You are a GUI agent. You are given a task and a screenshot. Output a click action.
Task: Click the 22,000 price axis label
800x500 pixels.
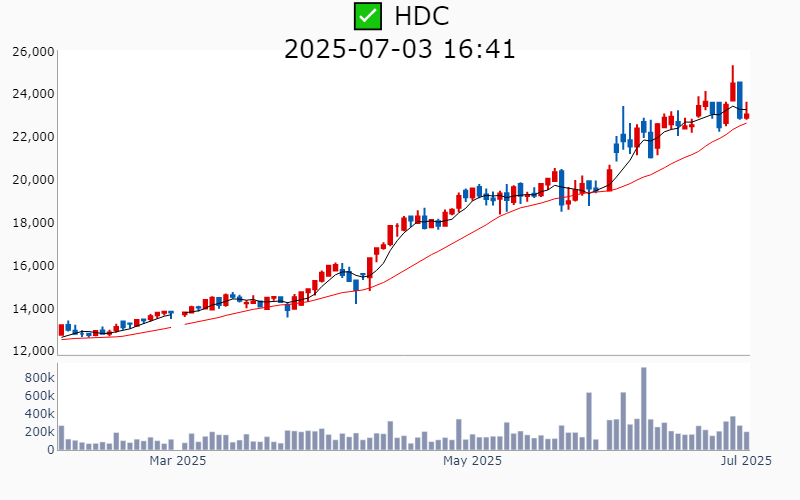coord(33,137)
